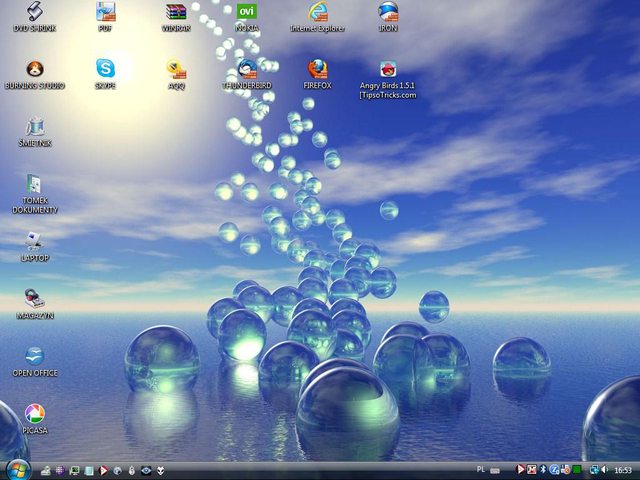Open the Magazyn drive shortcut
Image resolution: width=640 pixels, height=480 pixels.
point(35,299)
